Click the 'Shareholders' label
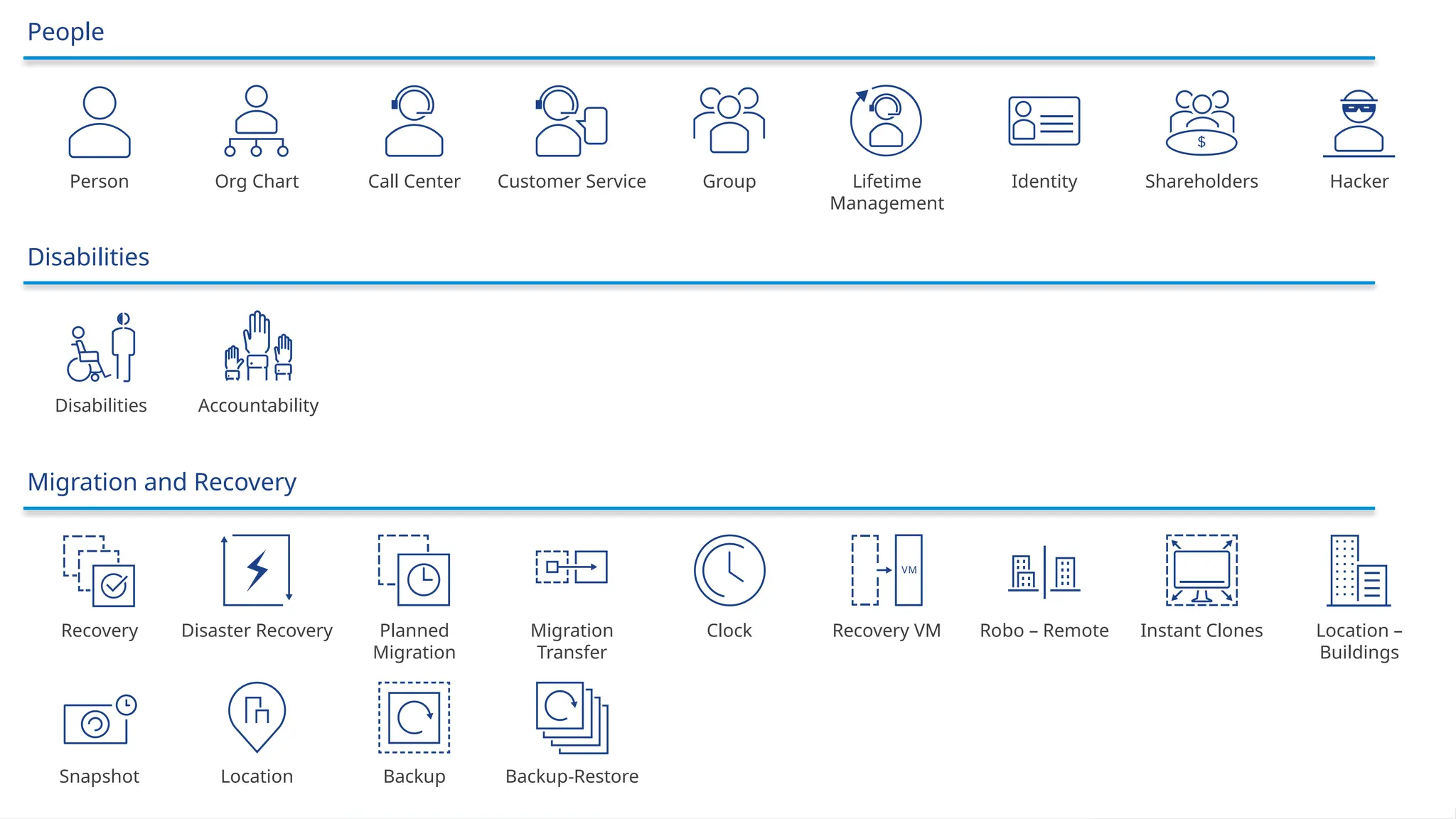The height and width of the screenshot is (819, 1456). 1201,181
